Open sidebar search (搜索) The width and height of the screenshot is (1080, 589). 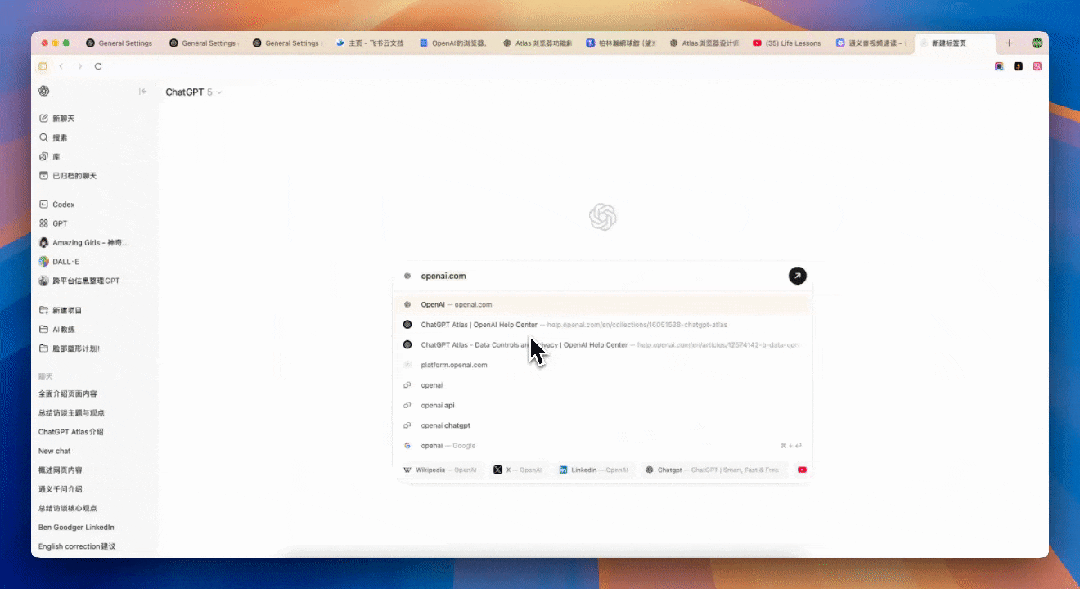60,137
